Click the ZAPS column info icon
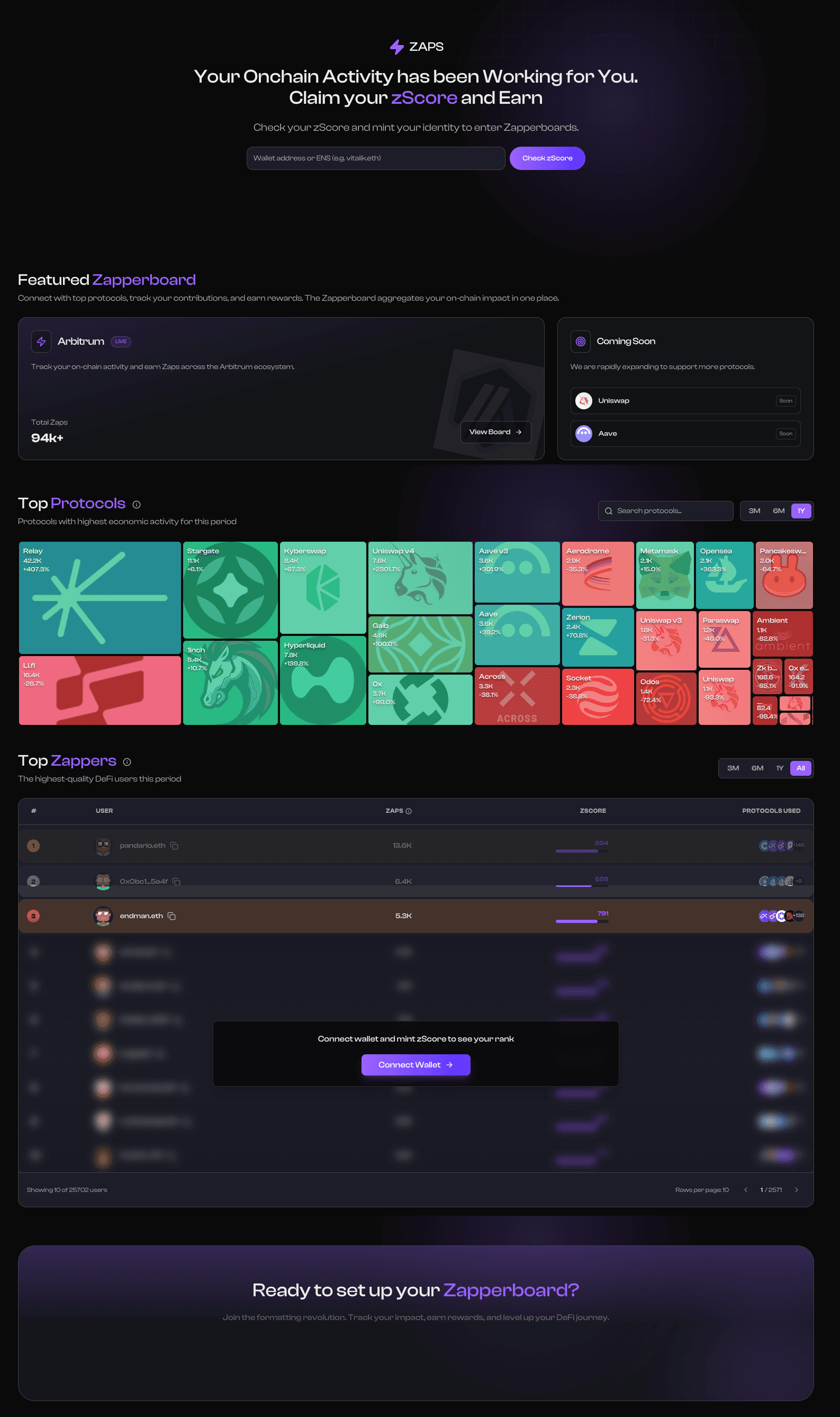Viewport: 840px width, 1417px height. pos(409,811)
